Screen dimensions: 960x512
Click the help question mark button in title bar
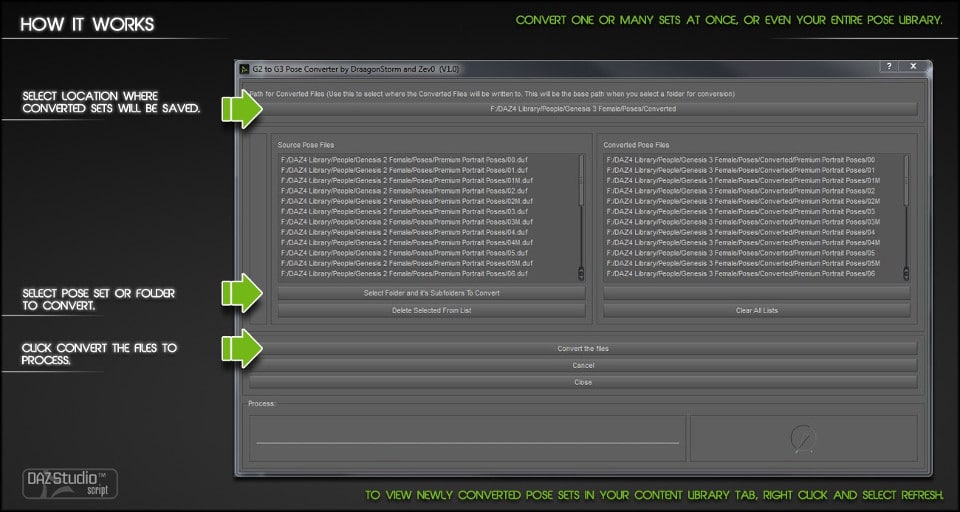888,66
